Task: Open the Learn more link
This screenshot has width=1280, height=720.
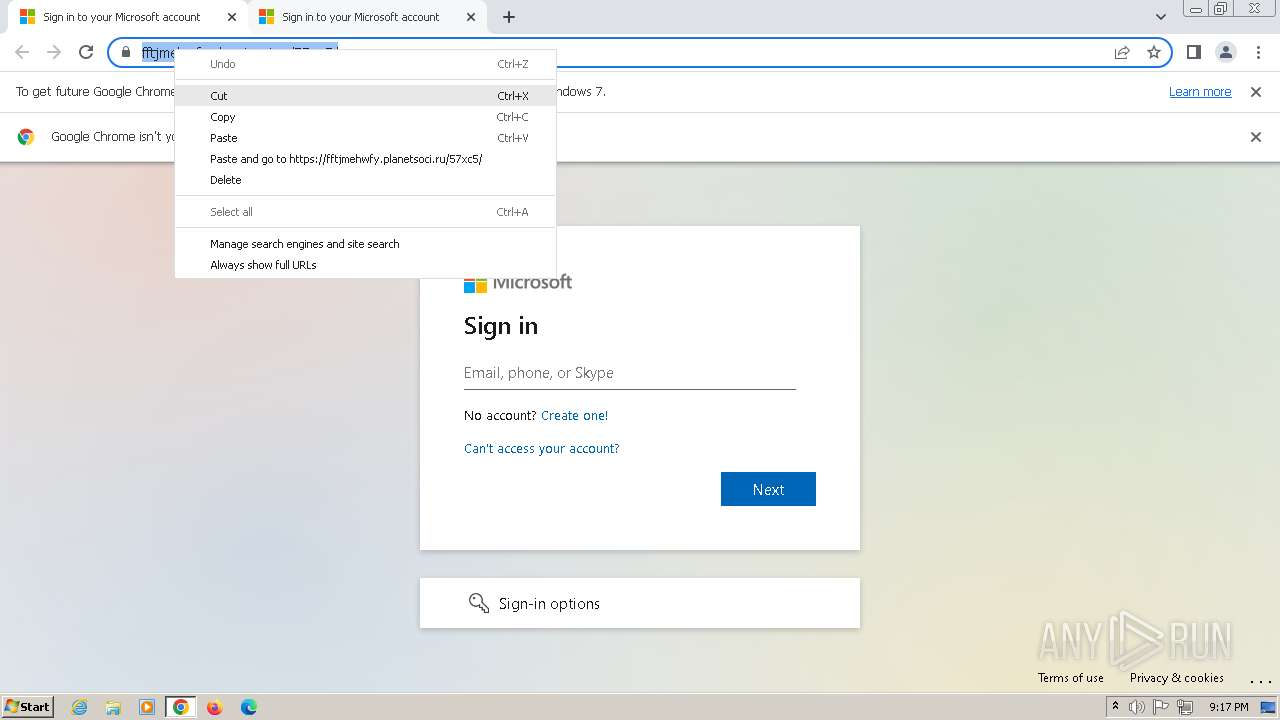Action: tap(1200, 91)
